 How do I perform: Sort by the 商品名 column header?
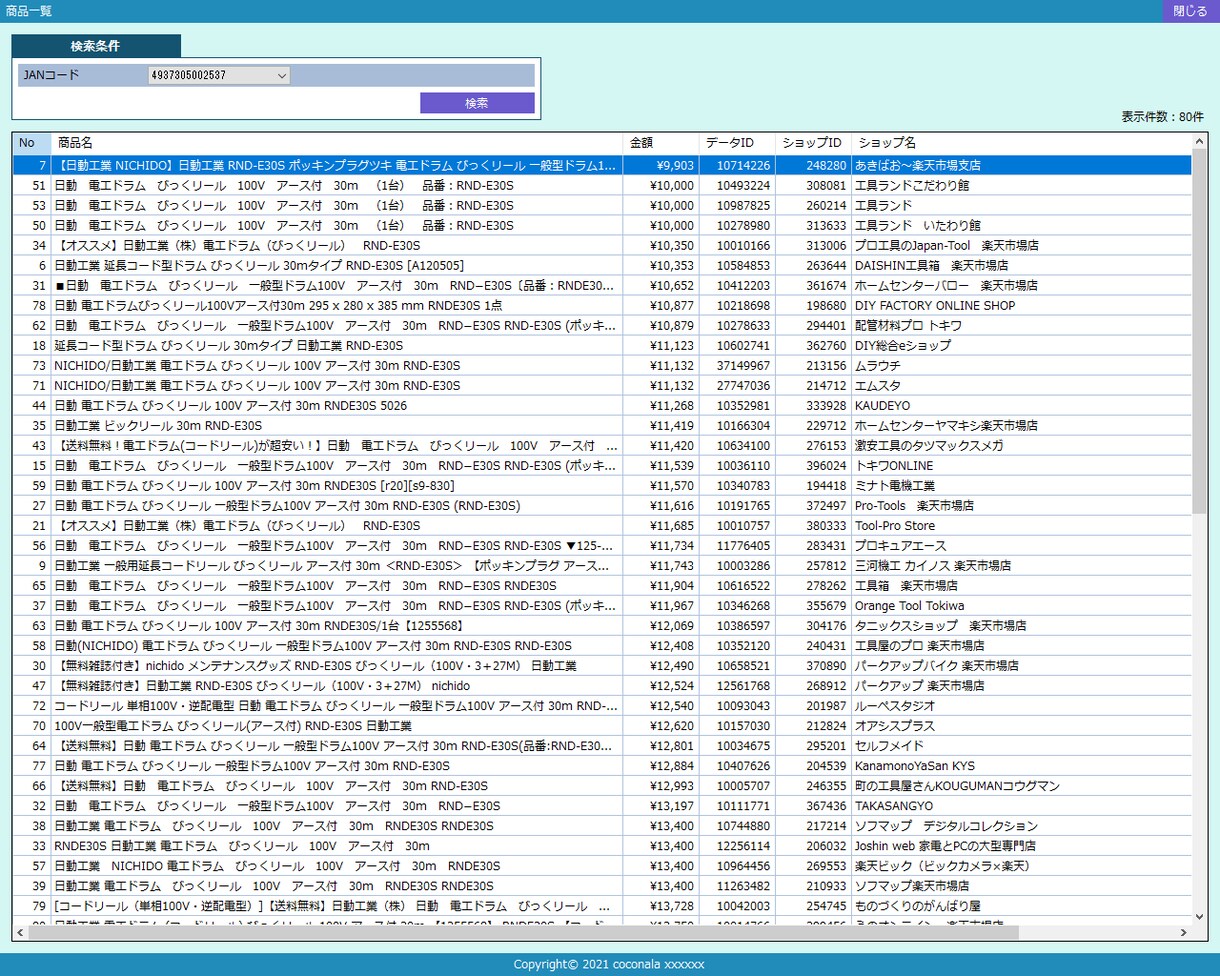tap(337, 143)
